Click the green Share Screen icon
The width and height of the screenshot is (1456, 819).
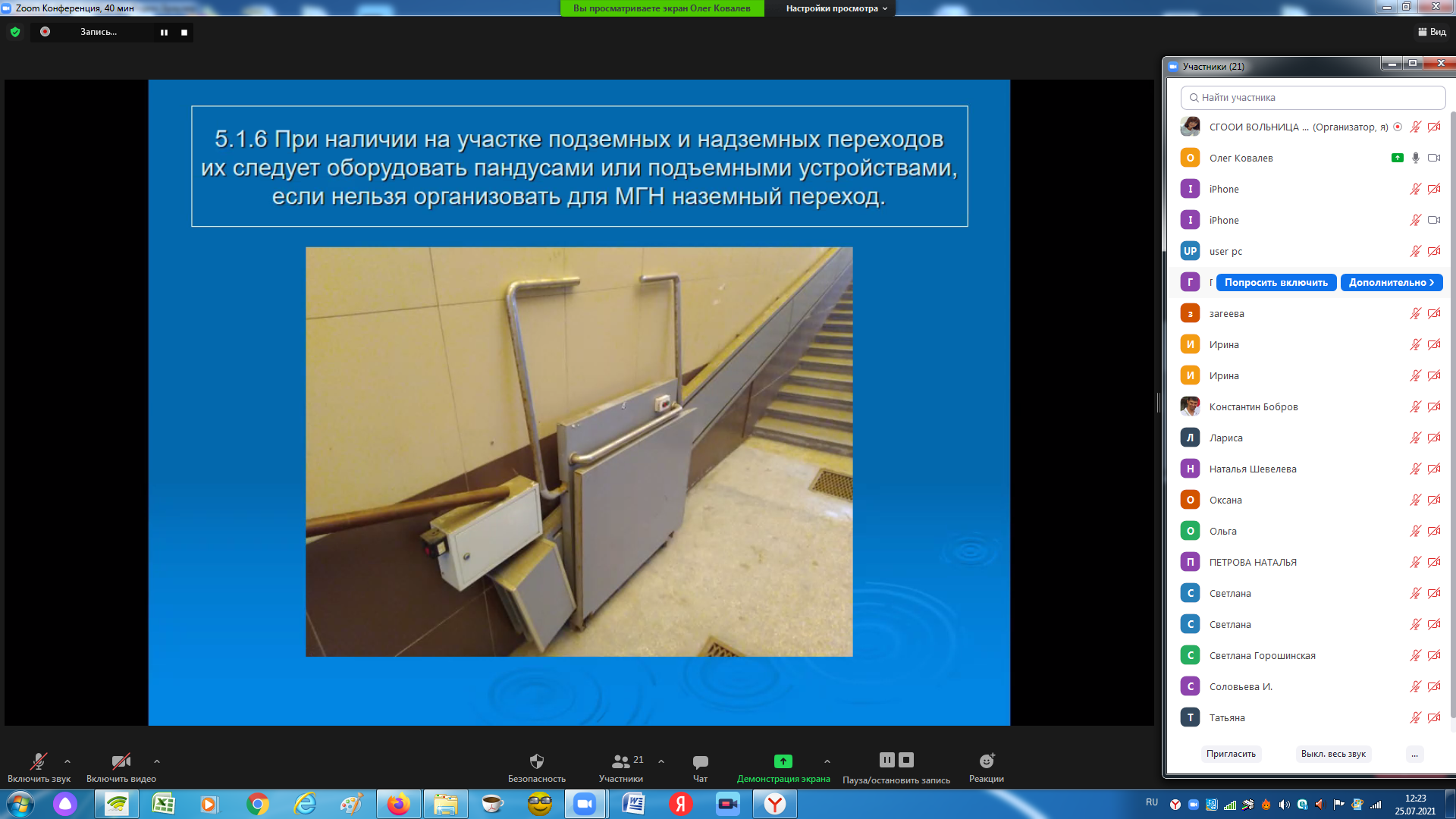(x=783, y=761)
